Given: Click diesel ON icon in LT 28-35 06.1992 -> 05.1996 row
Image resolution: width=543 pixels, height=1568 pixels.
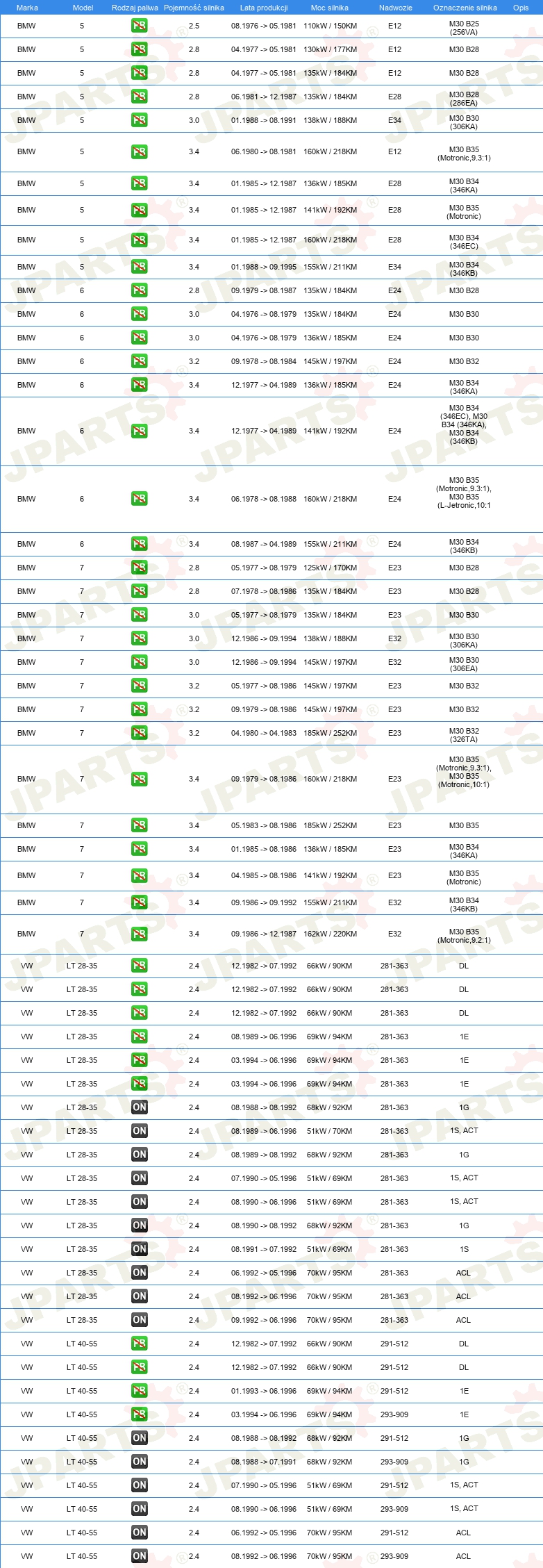Looking at the screenshot, I should point(139,1273).
